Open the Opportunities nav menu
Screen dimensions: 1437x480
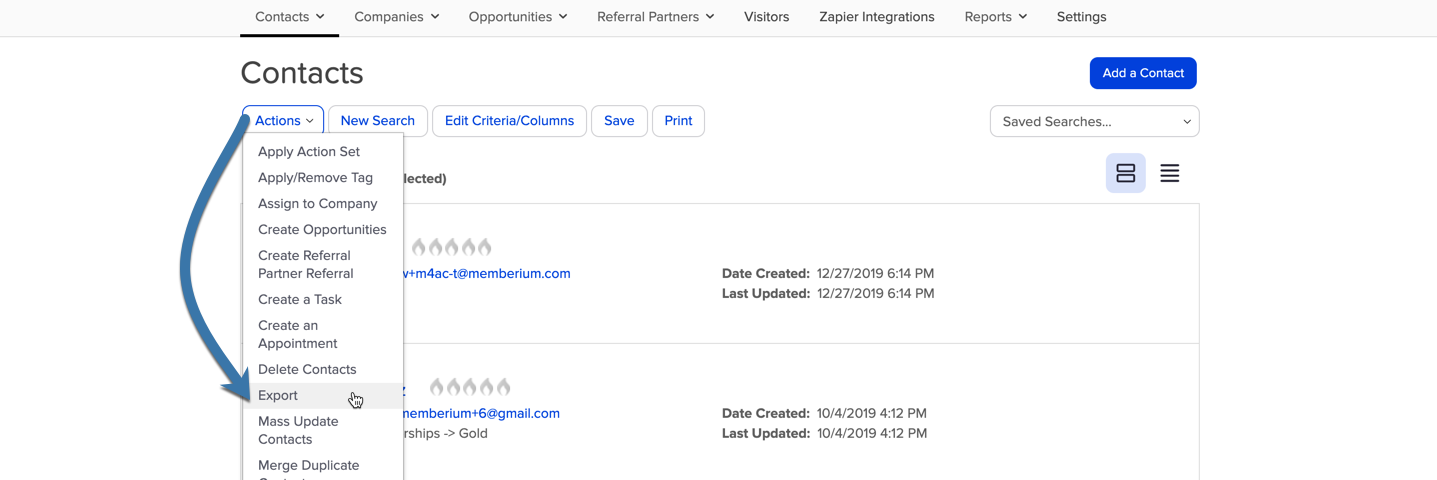(x=518, y=17)
